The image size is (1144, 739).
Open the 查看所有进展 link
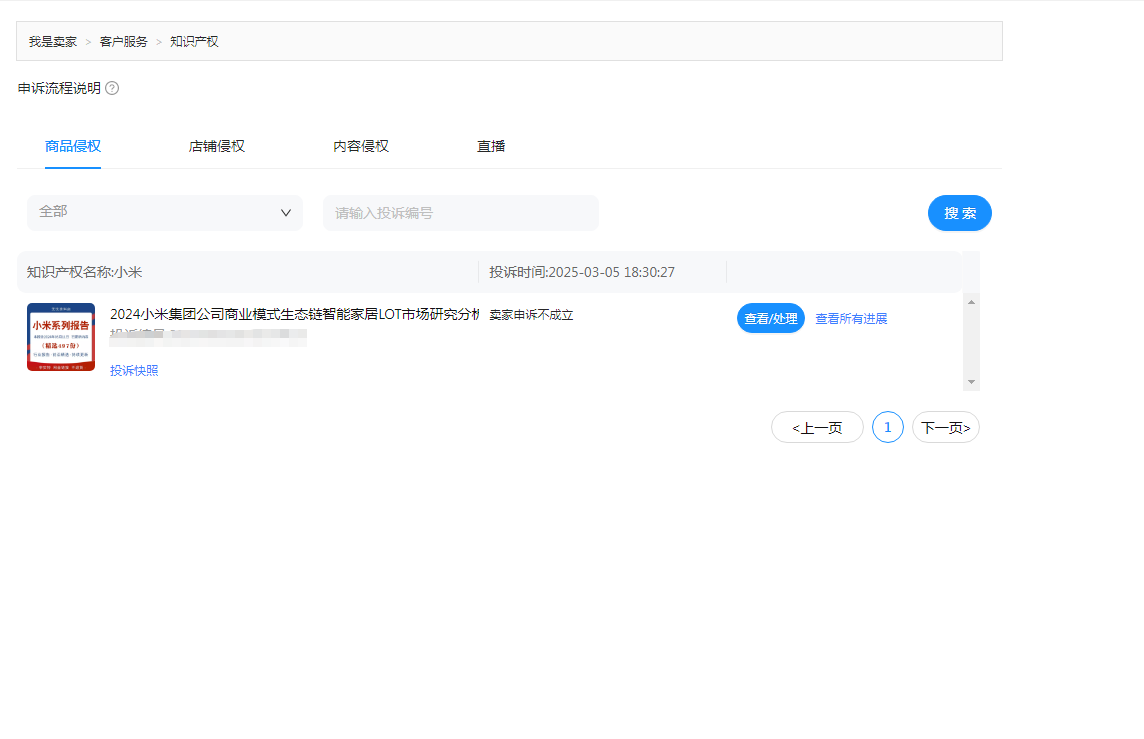coord(851,319)
